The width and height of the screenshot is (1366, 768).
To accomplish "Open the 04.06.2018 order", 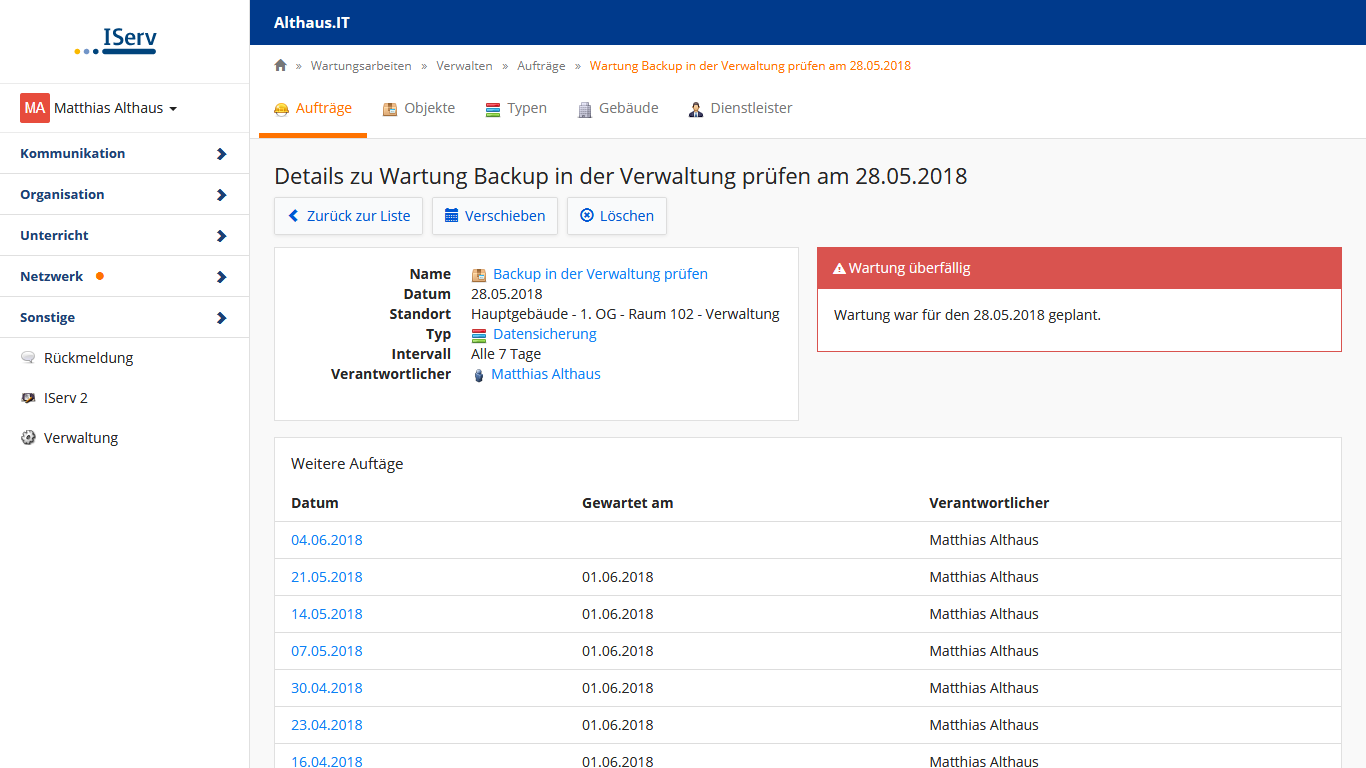I will (x=327, y=540).
